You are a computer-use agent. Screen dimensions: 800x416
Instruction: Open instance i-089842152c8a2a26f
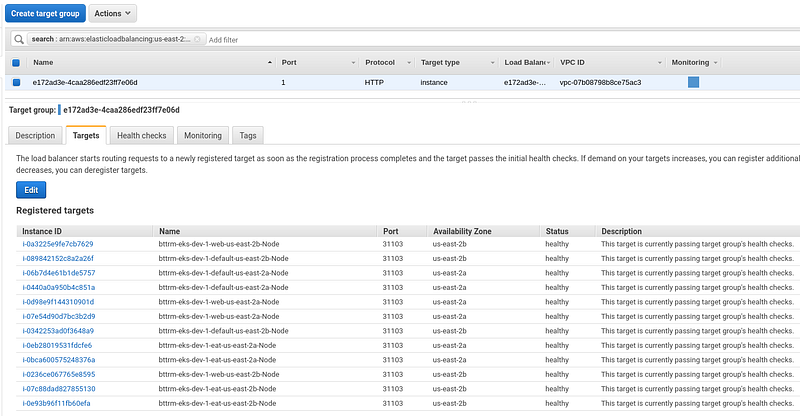click(x=58, y=258)
